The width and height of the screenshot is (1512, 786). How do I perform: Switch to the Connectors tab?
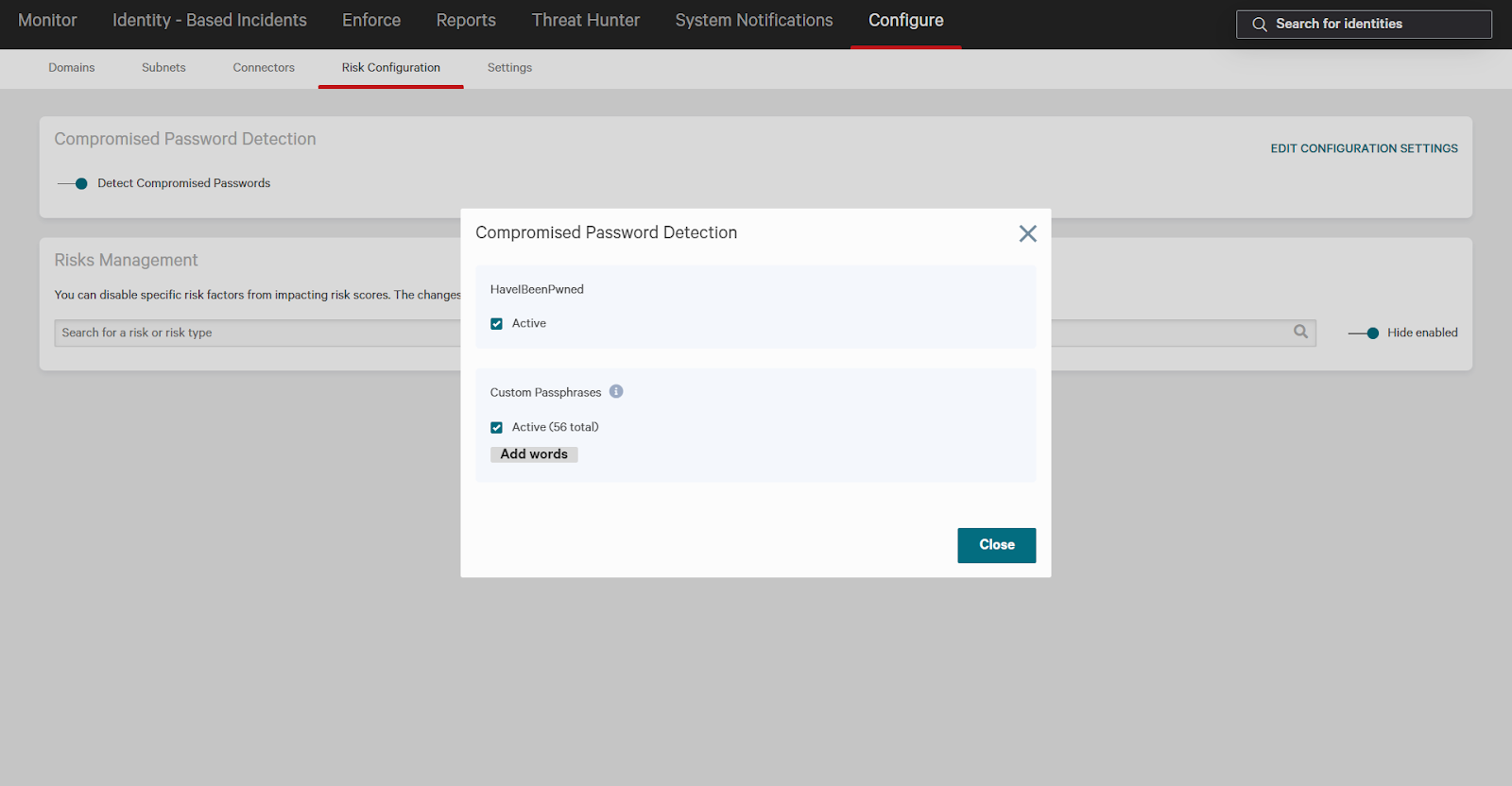click(x=264, y=68)
